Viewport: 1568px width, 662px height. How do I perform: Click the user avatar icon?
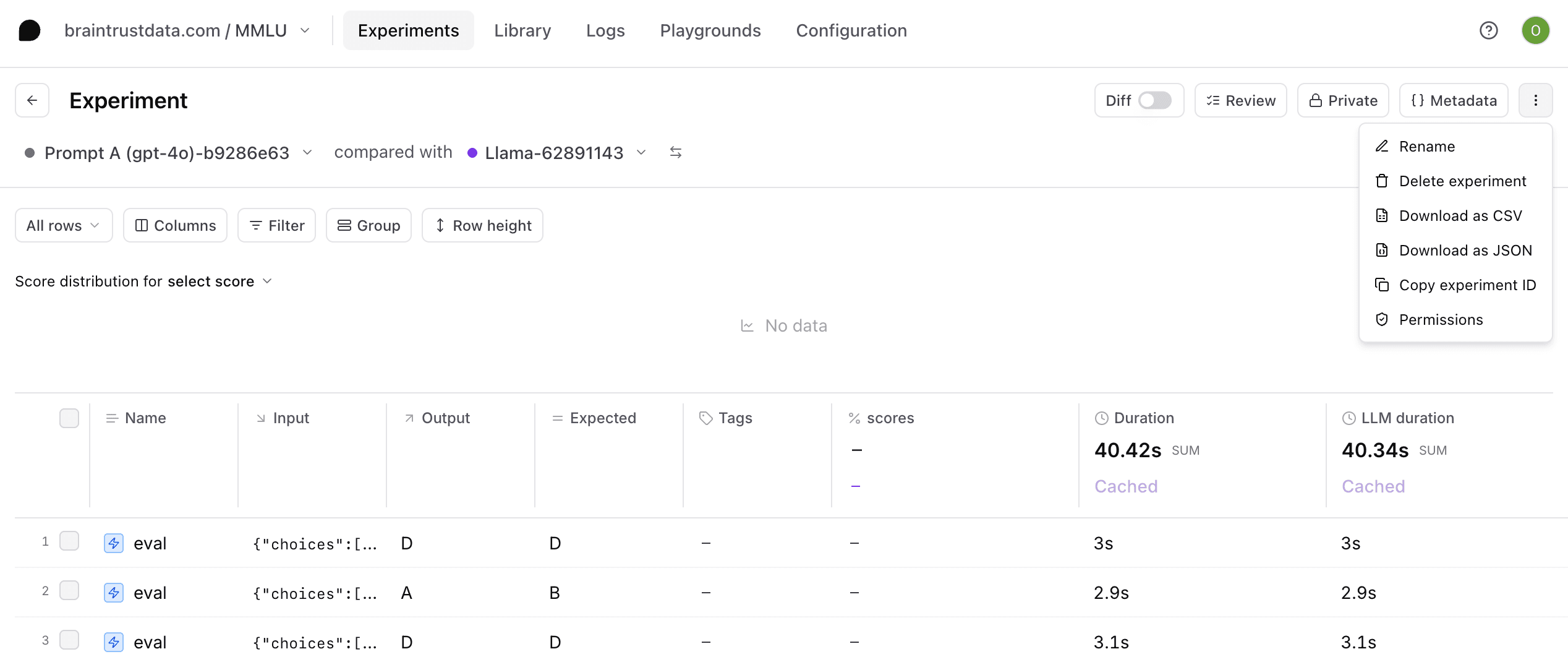tap(1535, 30)
